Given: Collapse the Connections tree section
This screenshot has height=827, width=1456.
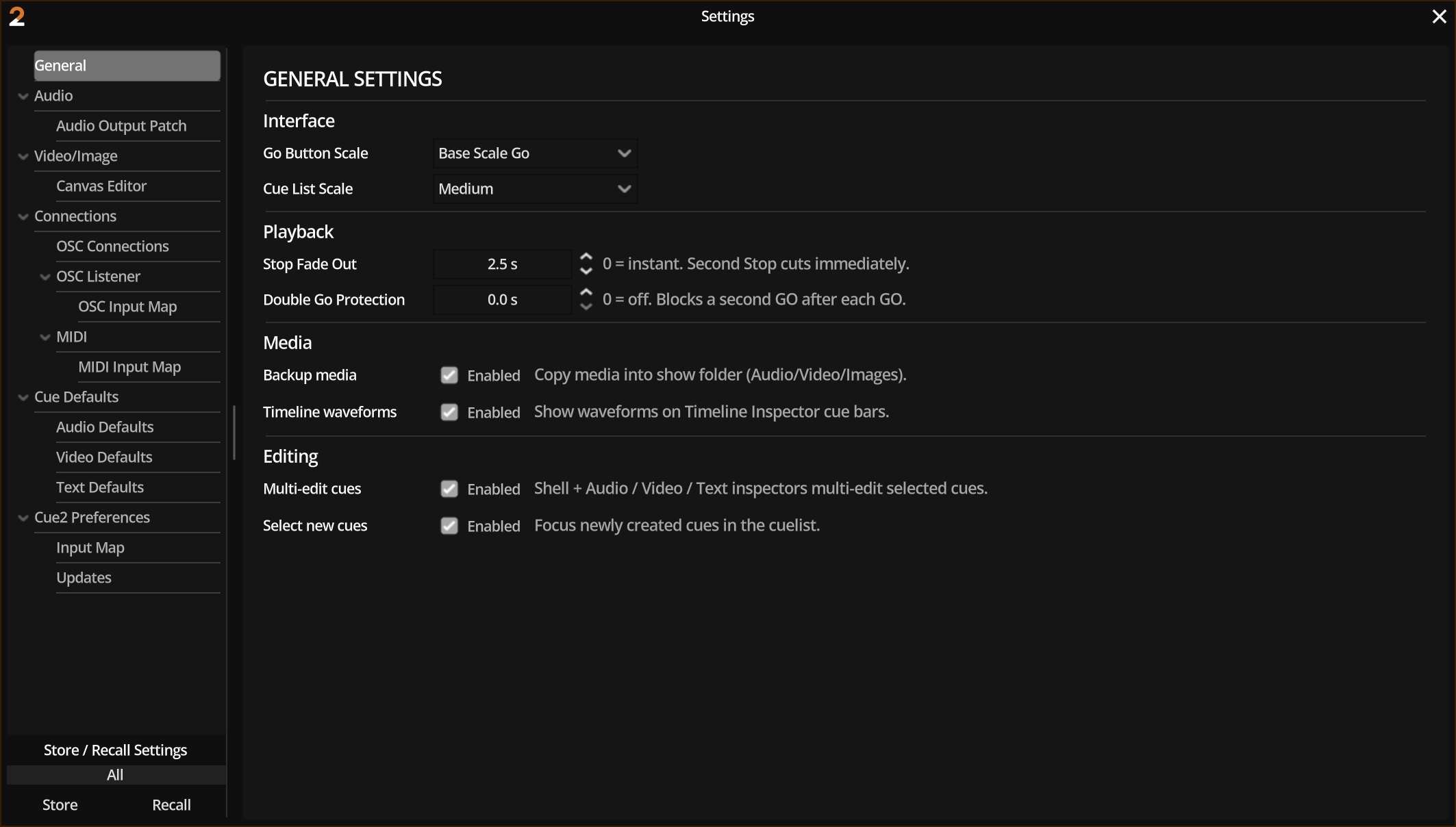Looking at the screenshot, I should coord(23,217).
